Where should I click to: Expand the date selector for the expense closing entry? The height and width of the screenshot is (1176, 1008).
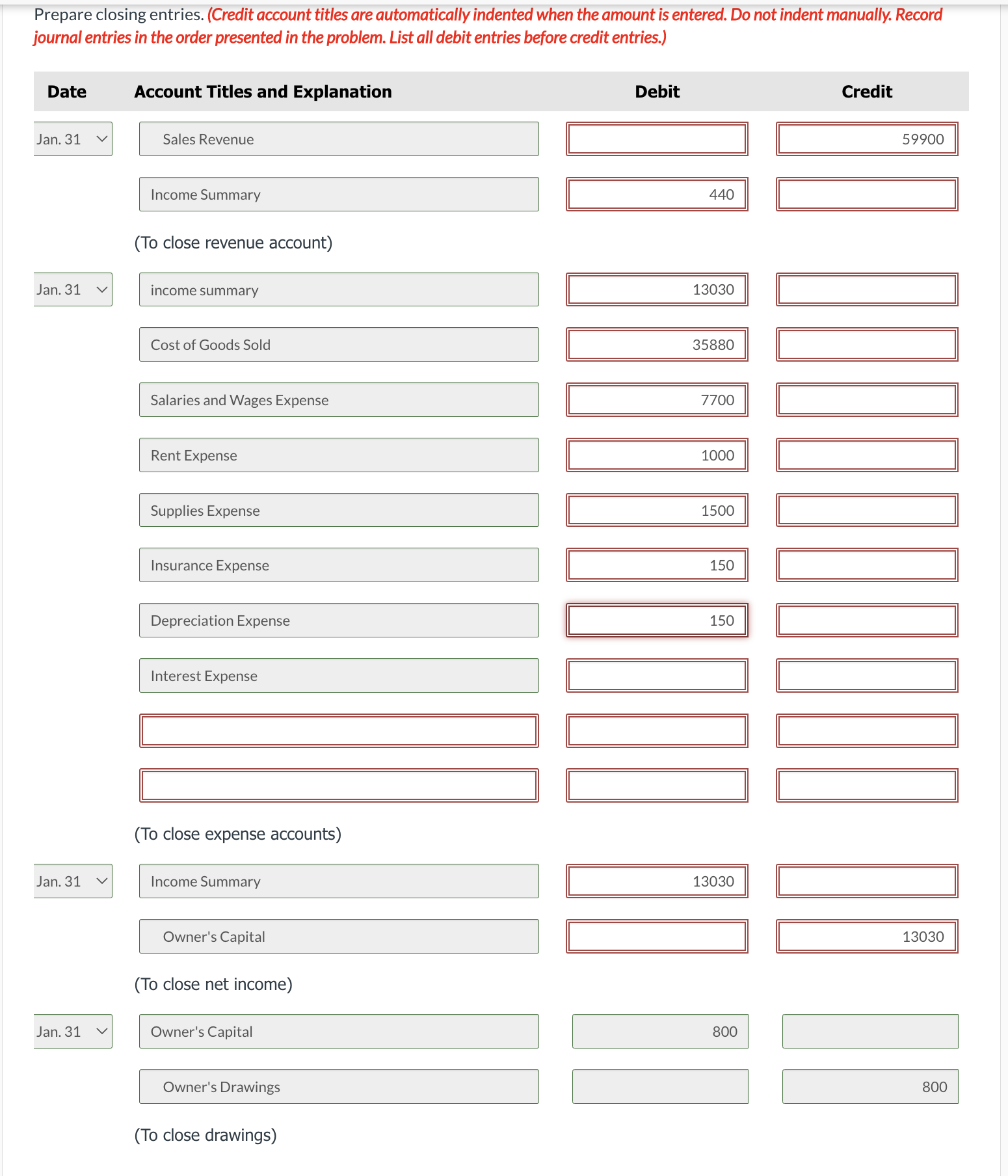pos(72,289)
